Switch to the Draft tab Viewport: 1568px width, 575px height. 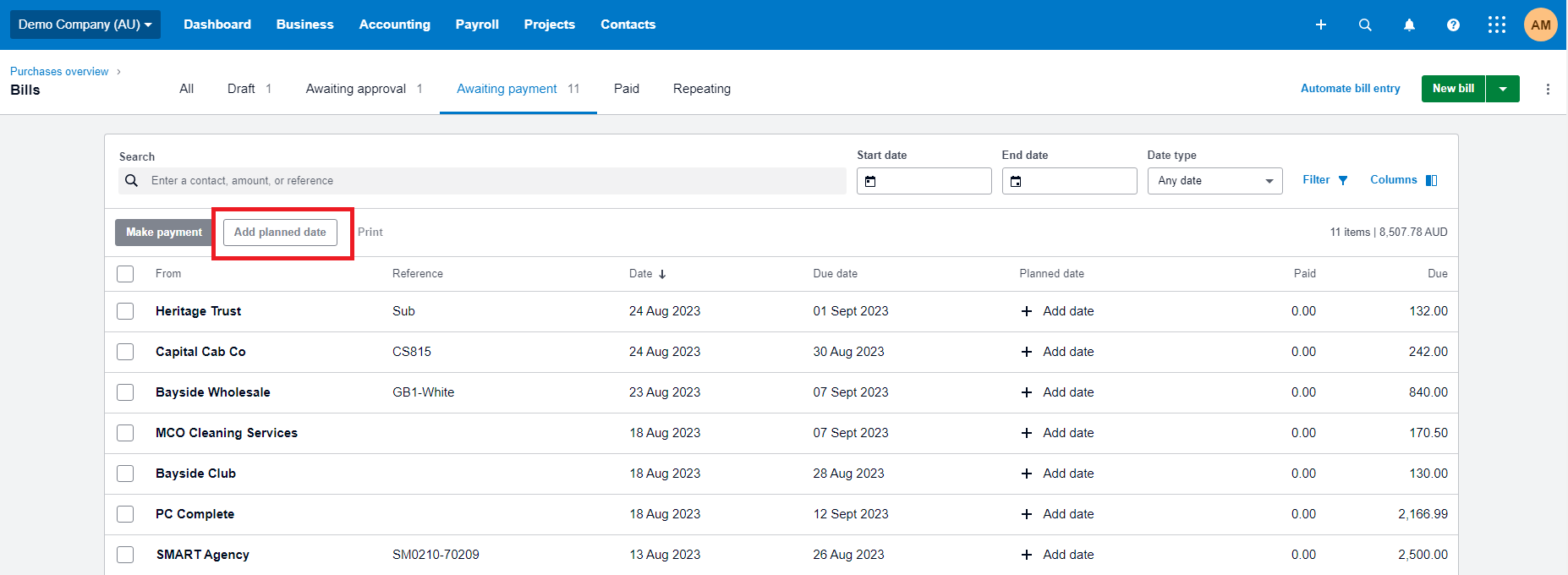249,89
